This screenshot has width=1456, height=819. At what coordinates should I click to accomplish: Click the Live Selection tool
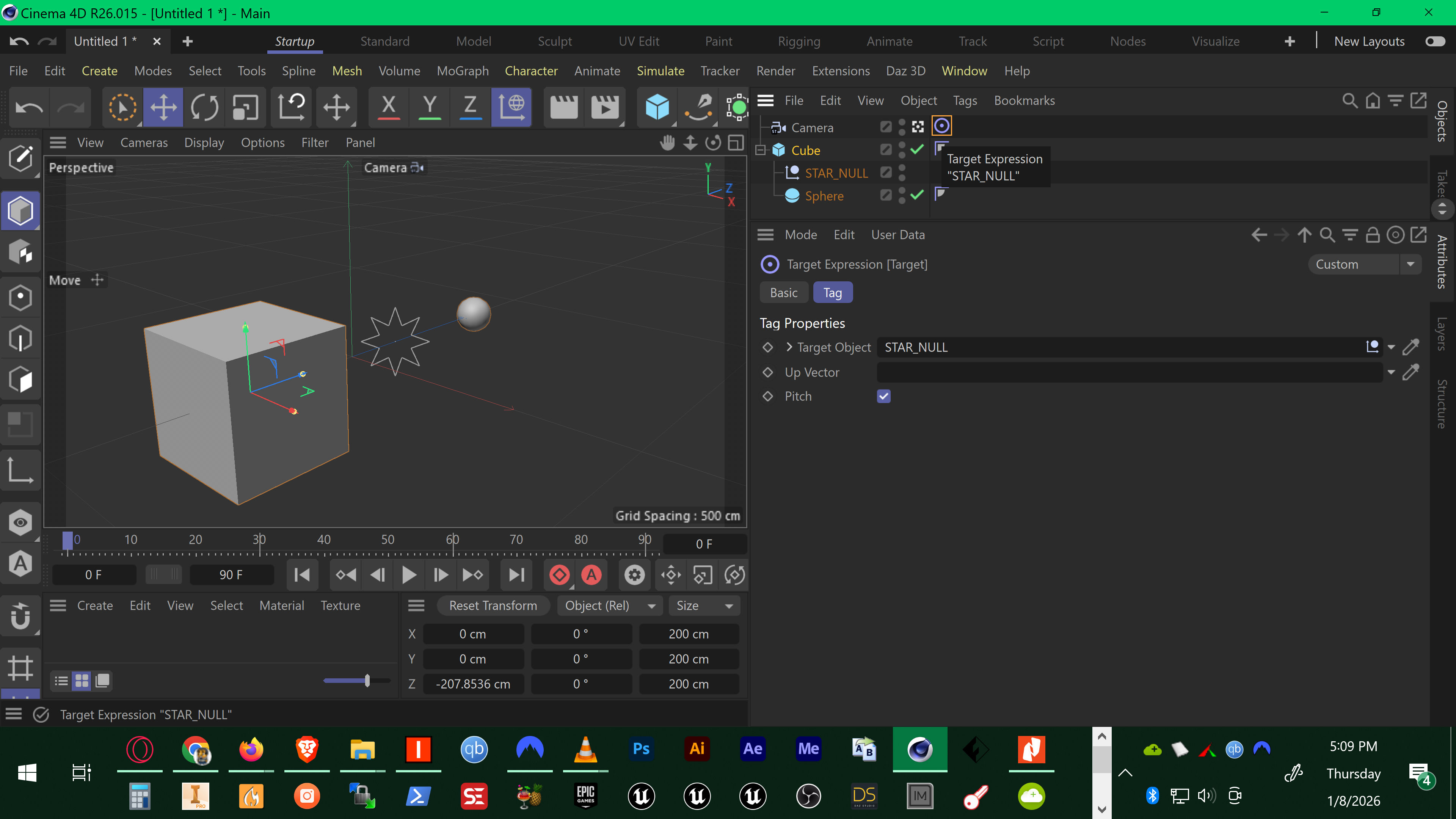(122, 107)
